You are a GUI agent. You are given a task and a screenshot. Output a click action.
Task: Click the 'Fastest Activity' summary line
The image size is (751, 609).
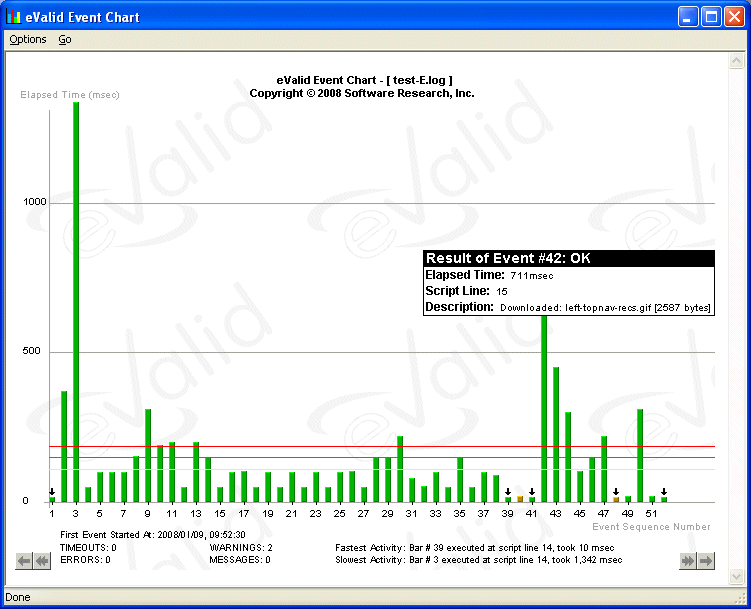475,547
